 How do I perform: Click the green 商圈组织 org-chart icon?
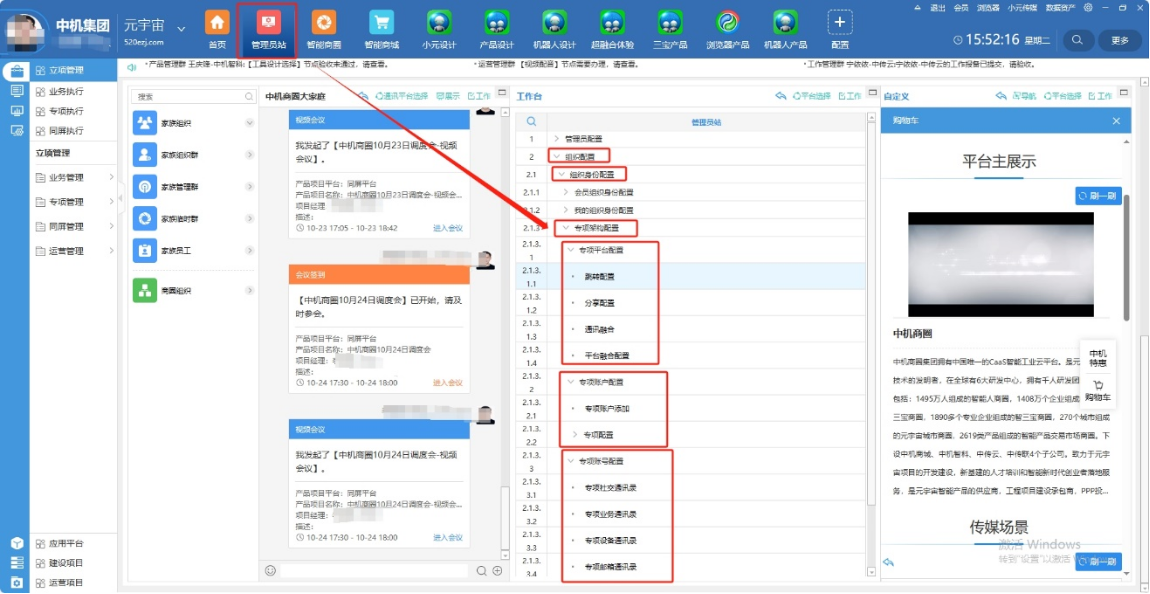coord(144,290)
